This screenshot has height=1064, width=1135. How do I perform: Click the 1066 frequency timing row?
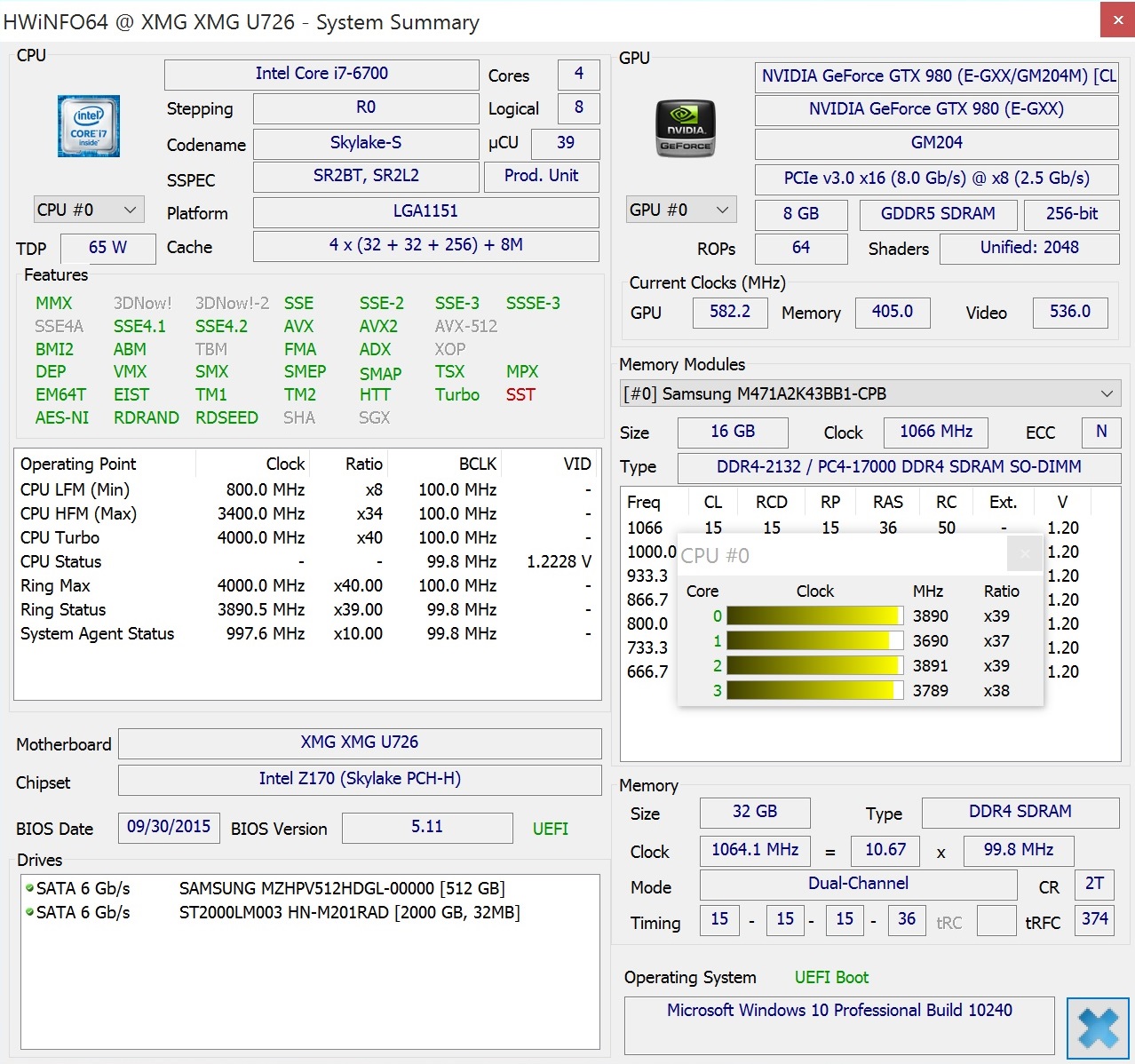point(870,528)
